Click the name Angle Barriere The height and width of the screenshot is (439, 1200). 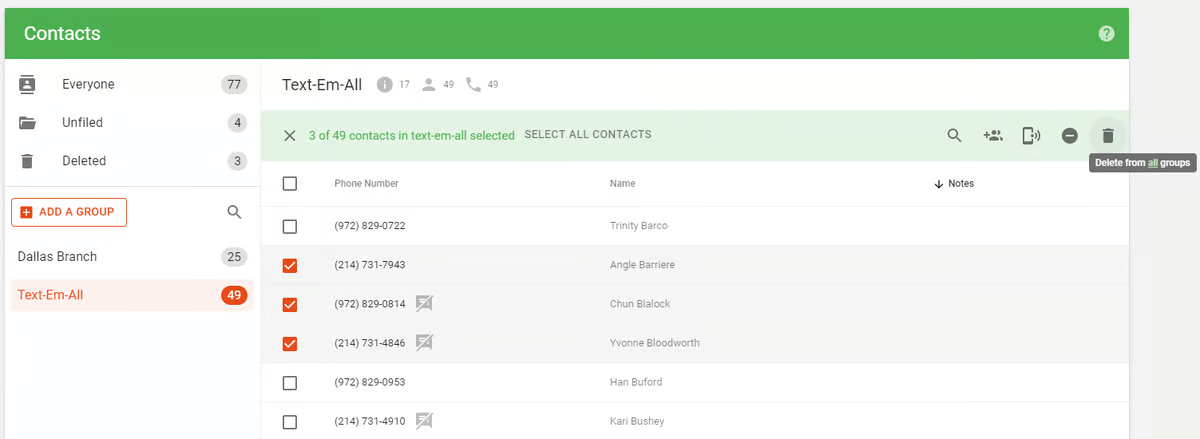pos(642,265)
